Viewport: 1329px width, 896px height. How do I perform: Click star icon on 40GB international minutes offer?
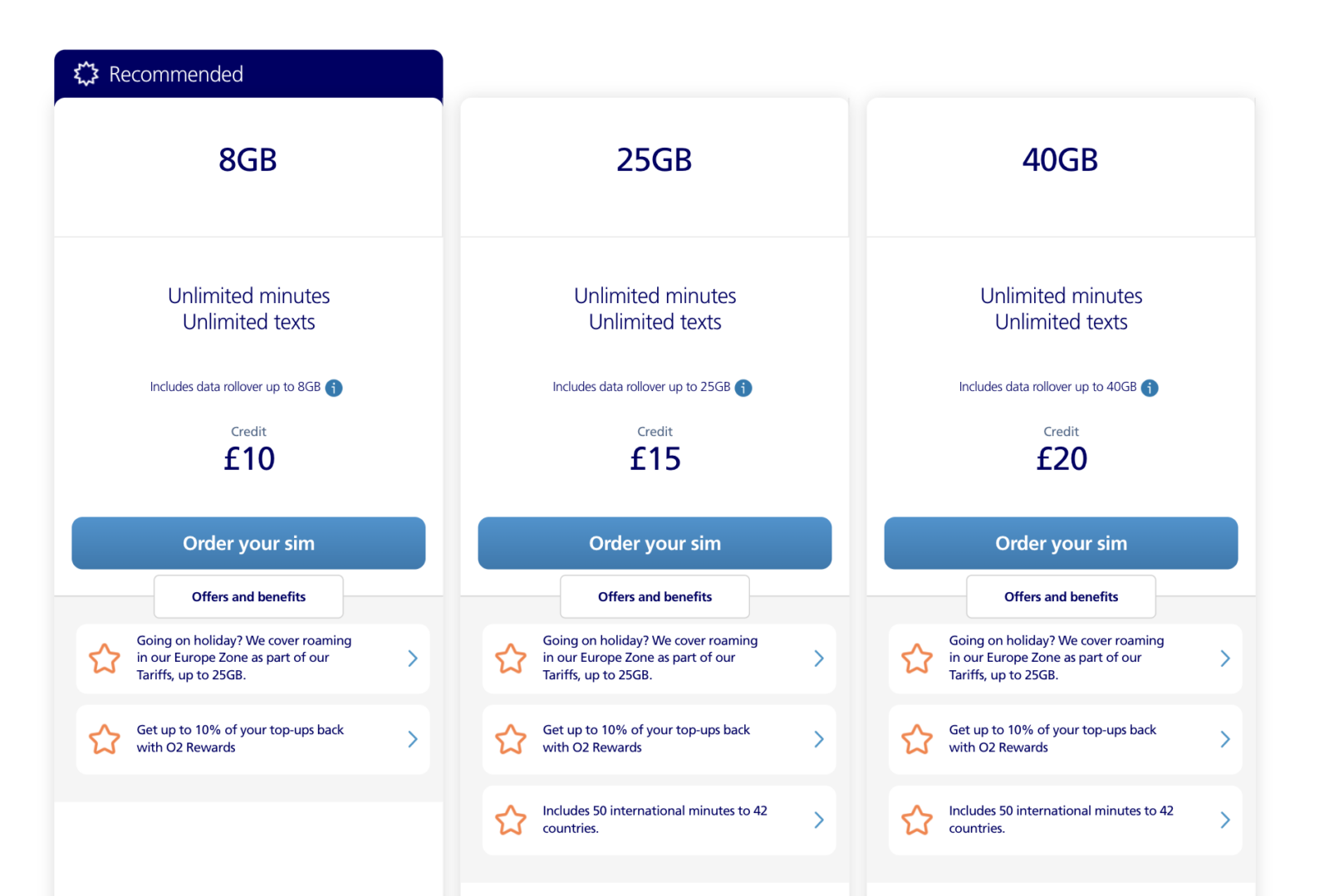tap(917, 820)
